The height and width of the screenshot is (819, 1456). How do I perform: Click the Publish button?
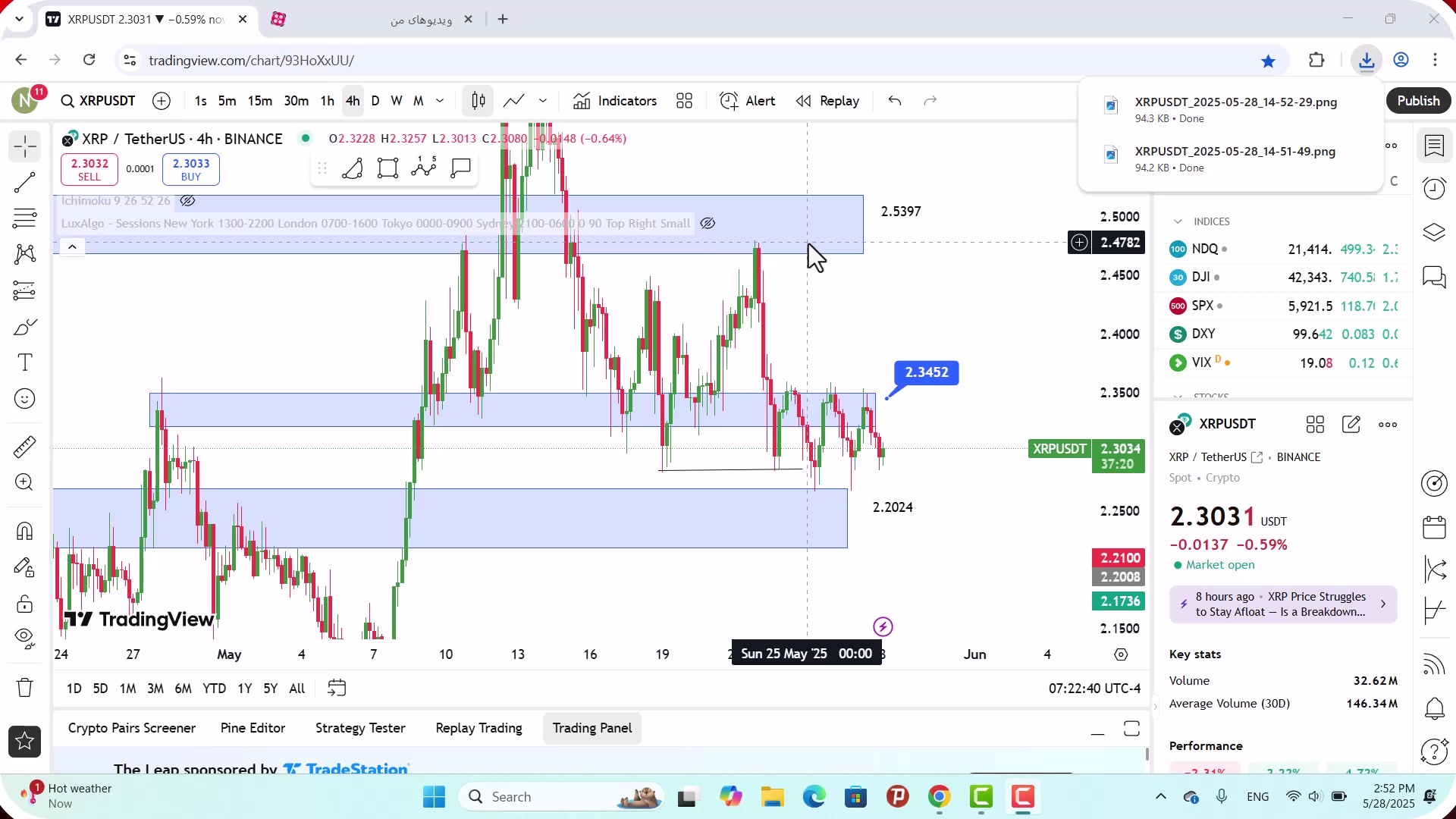(1418, 101)
